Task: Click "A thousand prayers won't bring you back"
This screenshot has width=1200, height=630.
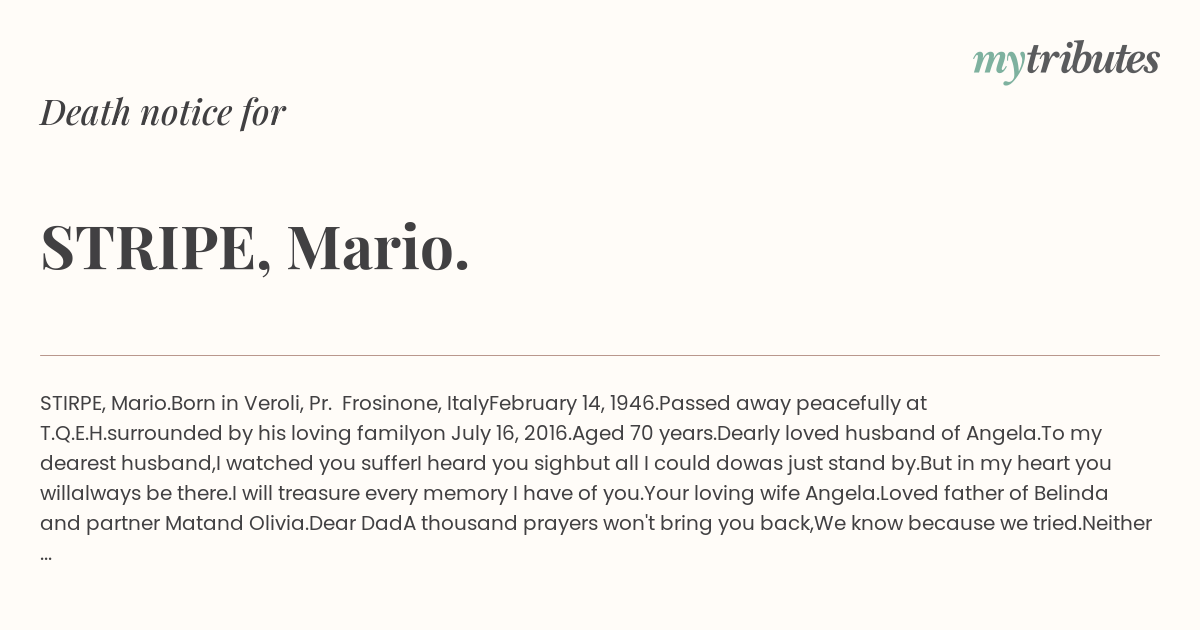Action: click(x=609, y=523)
